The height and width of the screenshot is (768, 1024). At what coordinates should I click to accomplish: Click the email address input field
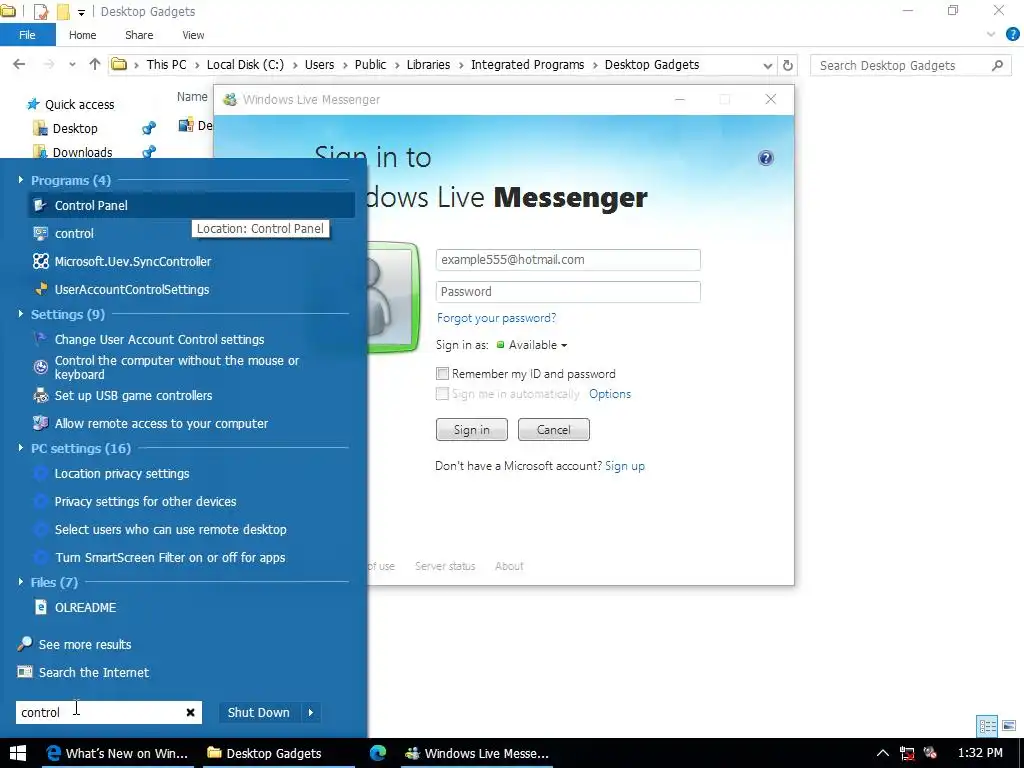[568, 259]
